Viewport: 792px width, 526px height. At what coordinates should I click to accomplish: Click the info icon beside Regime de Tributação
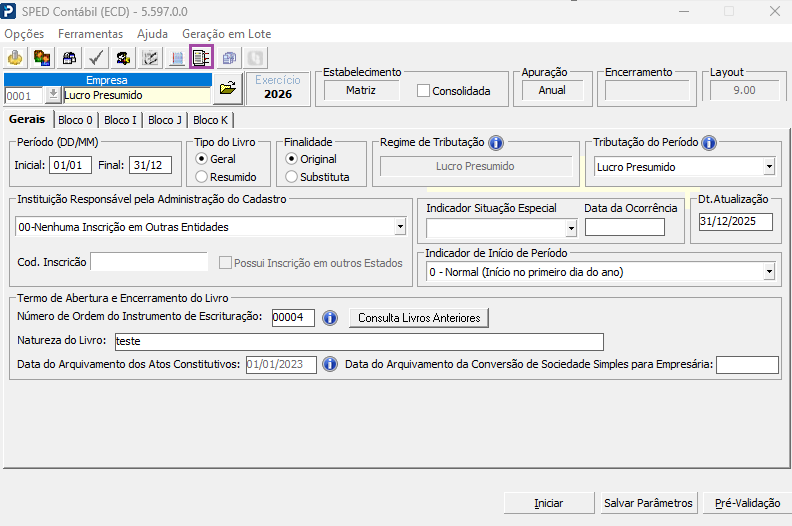click(x=496, y=143)
